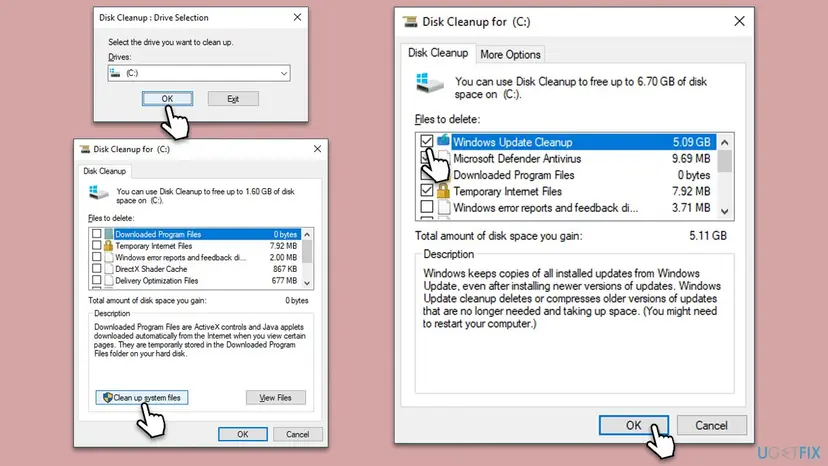Click OK in small Disk Cleanup window
This screenshot has height=466, width=828.
click(242, 434)
